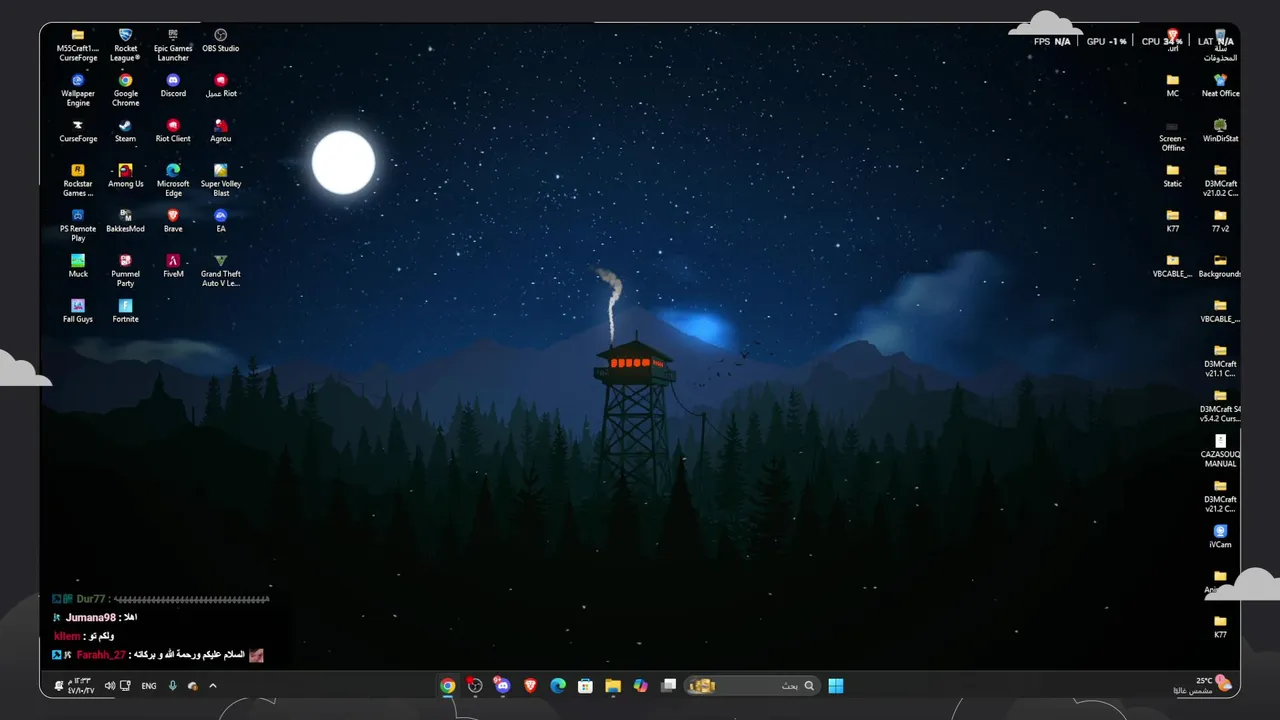Image resolution: width=1280 pixels, height=720 pixels.
Task: Select the D3MCraft S4 v5.4.2 folder
Action: pyautogui.click(x=1220, y=405)
